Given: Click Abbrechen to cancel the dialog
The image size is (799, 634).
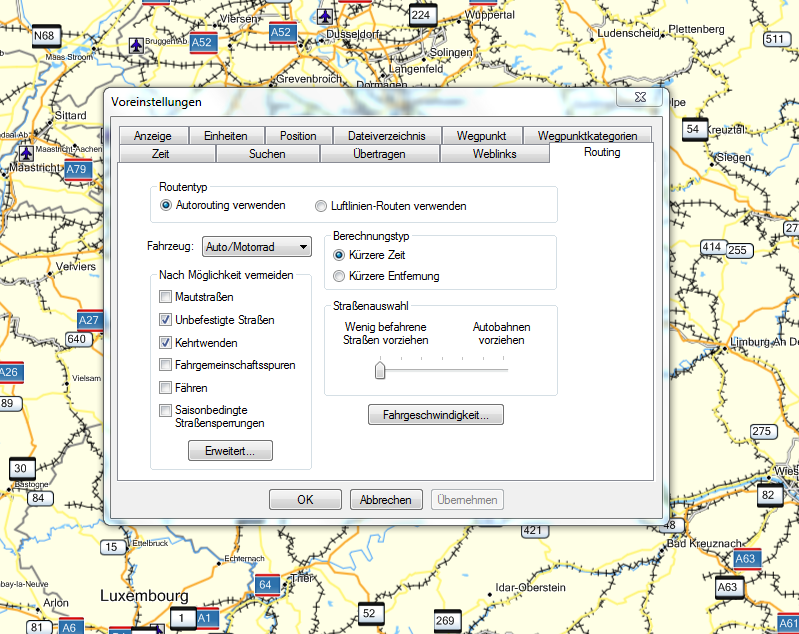Looking at the screenshot, I should click(386, 500).
